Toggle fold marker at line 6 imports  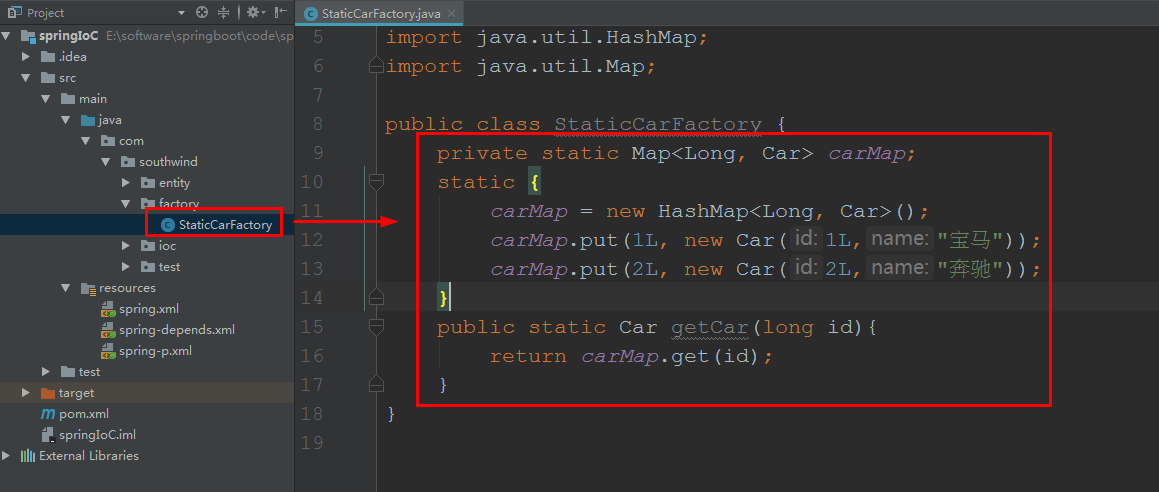point(376,66)
